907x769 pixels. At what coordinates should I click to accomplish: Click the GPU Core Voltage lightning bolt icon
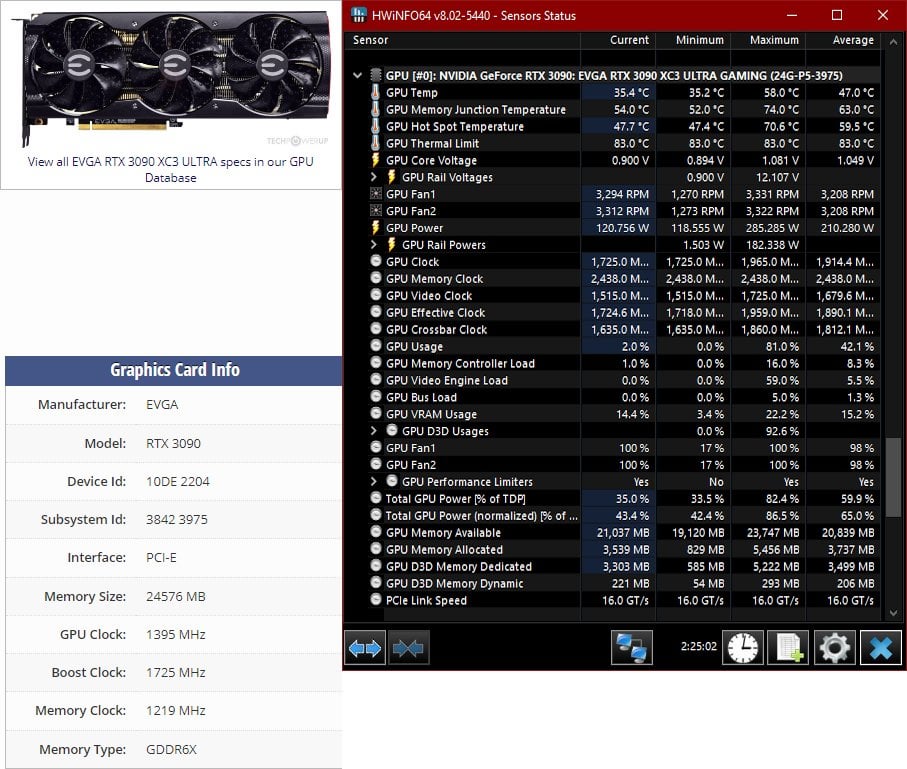point(374,160)
